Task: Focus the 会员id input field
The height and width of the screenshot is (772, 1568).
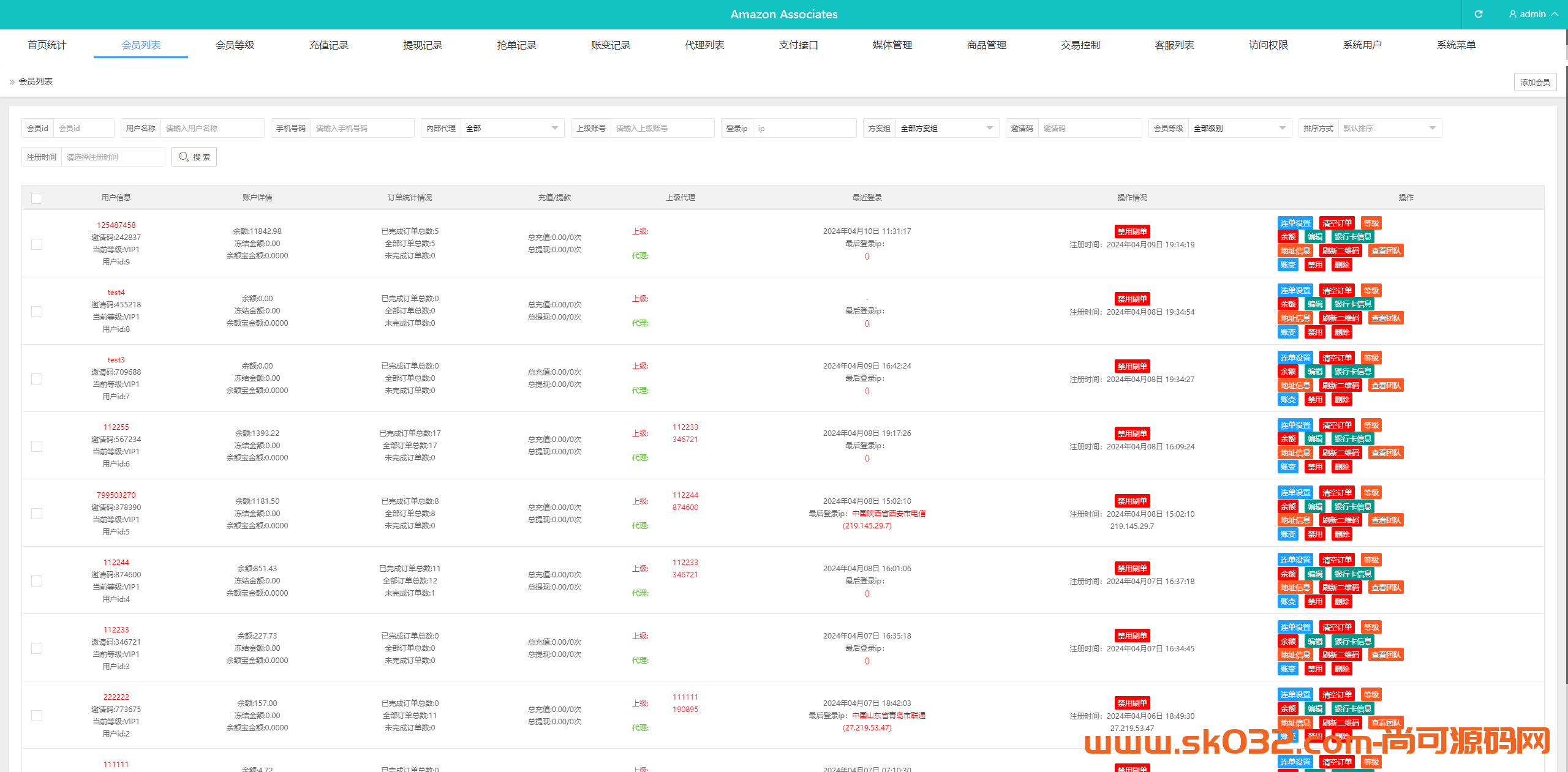Action: tap(83, 128)
